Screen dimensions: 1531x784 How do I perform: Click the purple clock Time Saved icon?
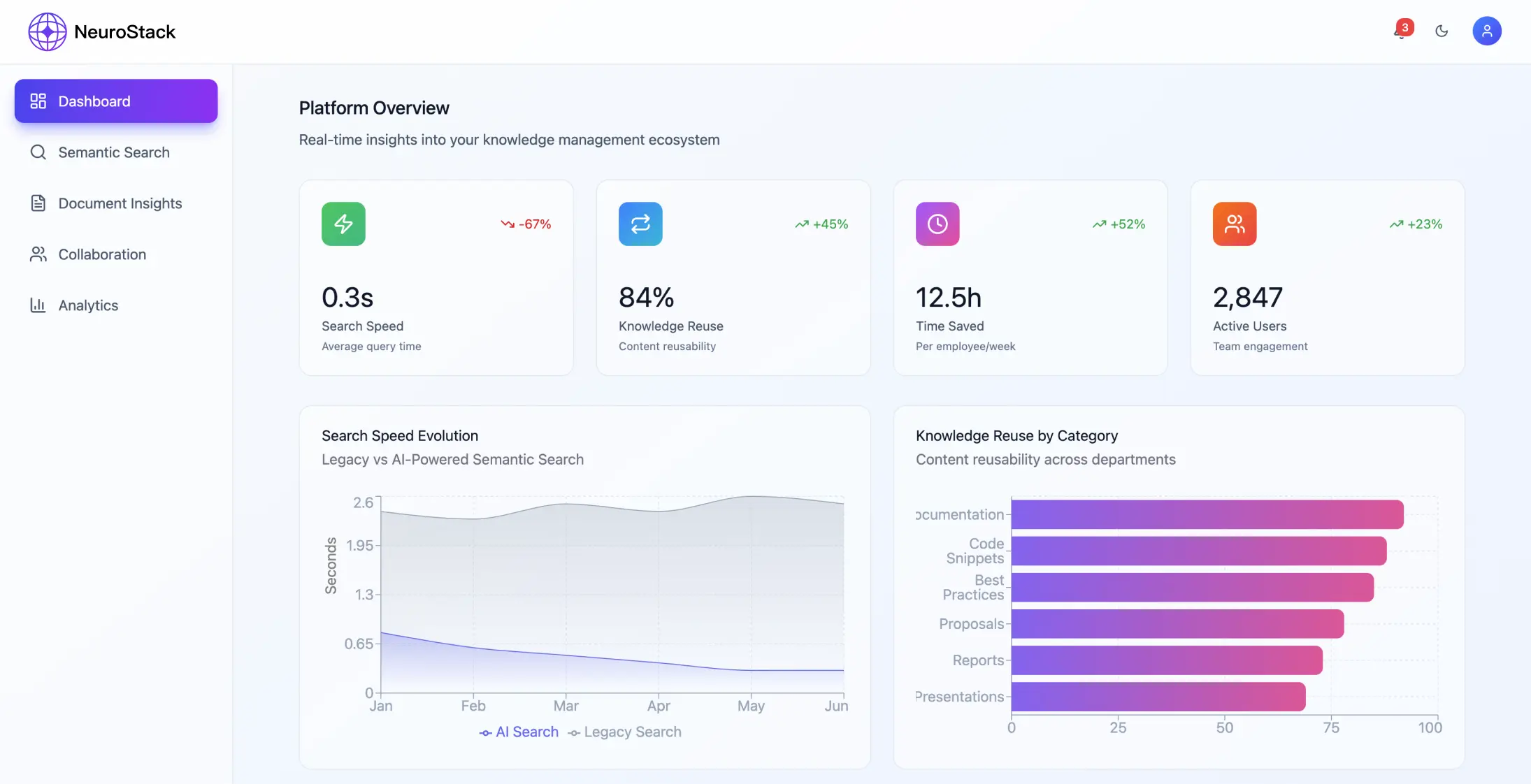click(x=937, y=224)
